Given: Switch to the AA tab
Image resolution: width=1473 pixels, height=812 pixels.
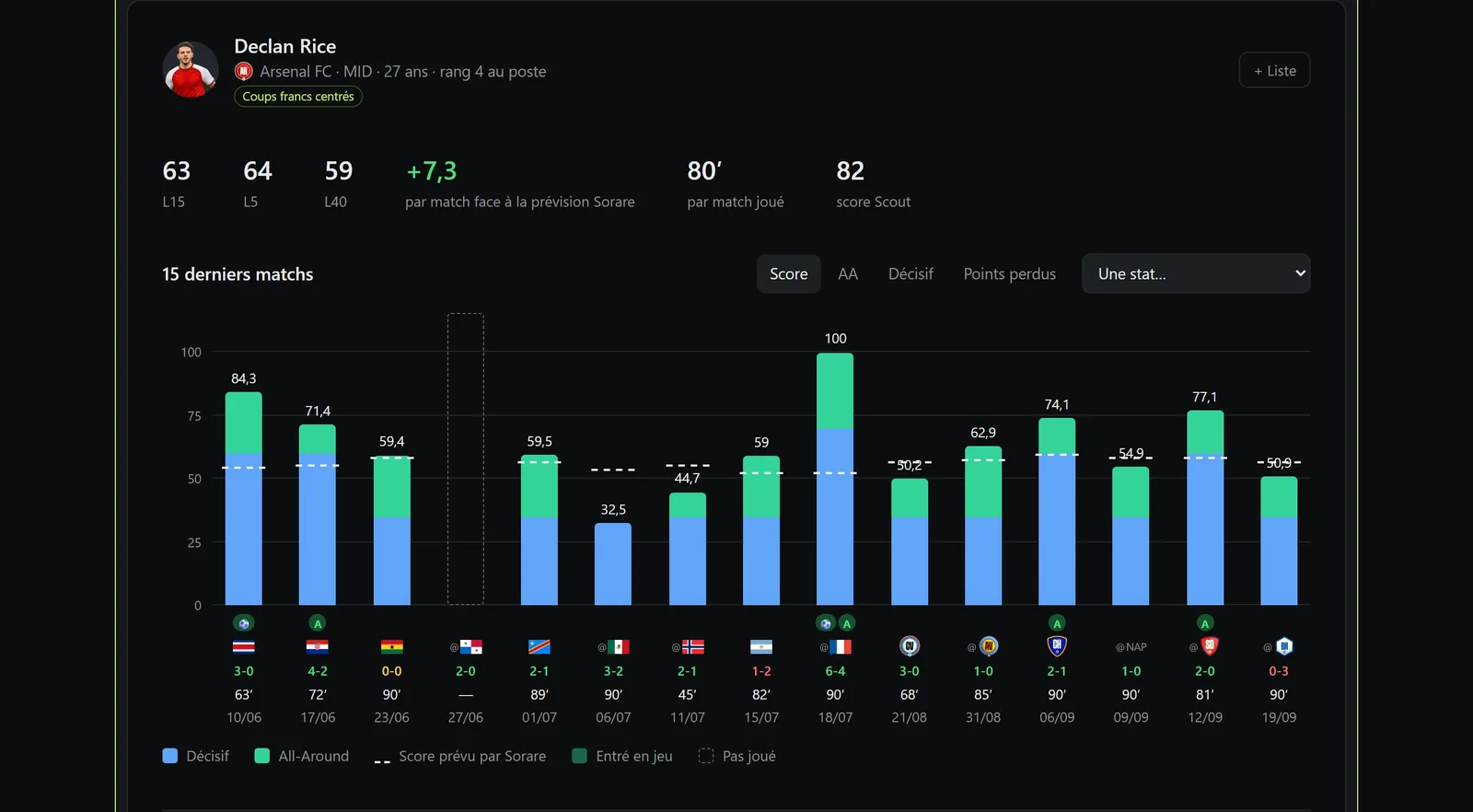Looking at the screenshot, I should click(x=848, y=273).
